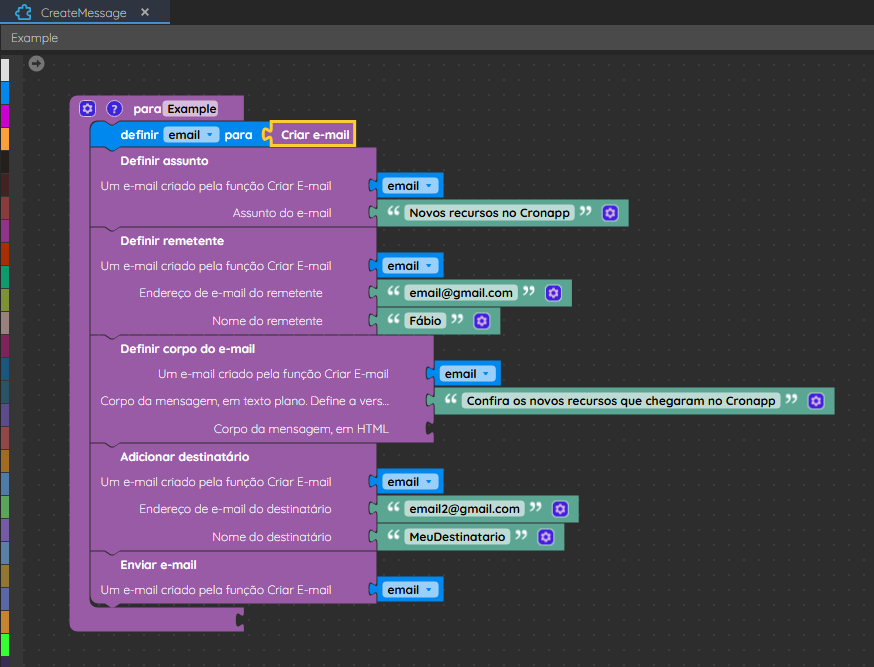Screen dimensions: 874x667
Task: Edit the 'email2@gmail.com' recipient address field
Action: tap(464, 509)
